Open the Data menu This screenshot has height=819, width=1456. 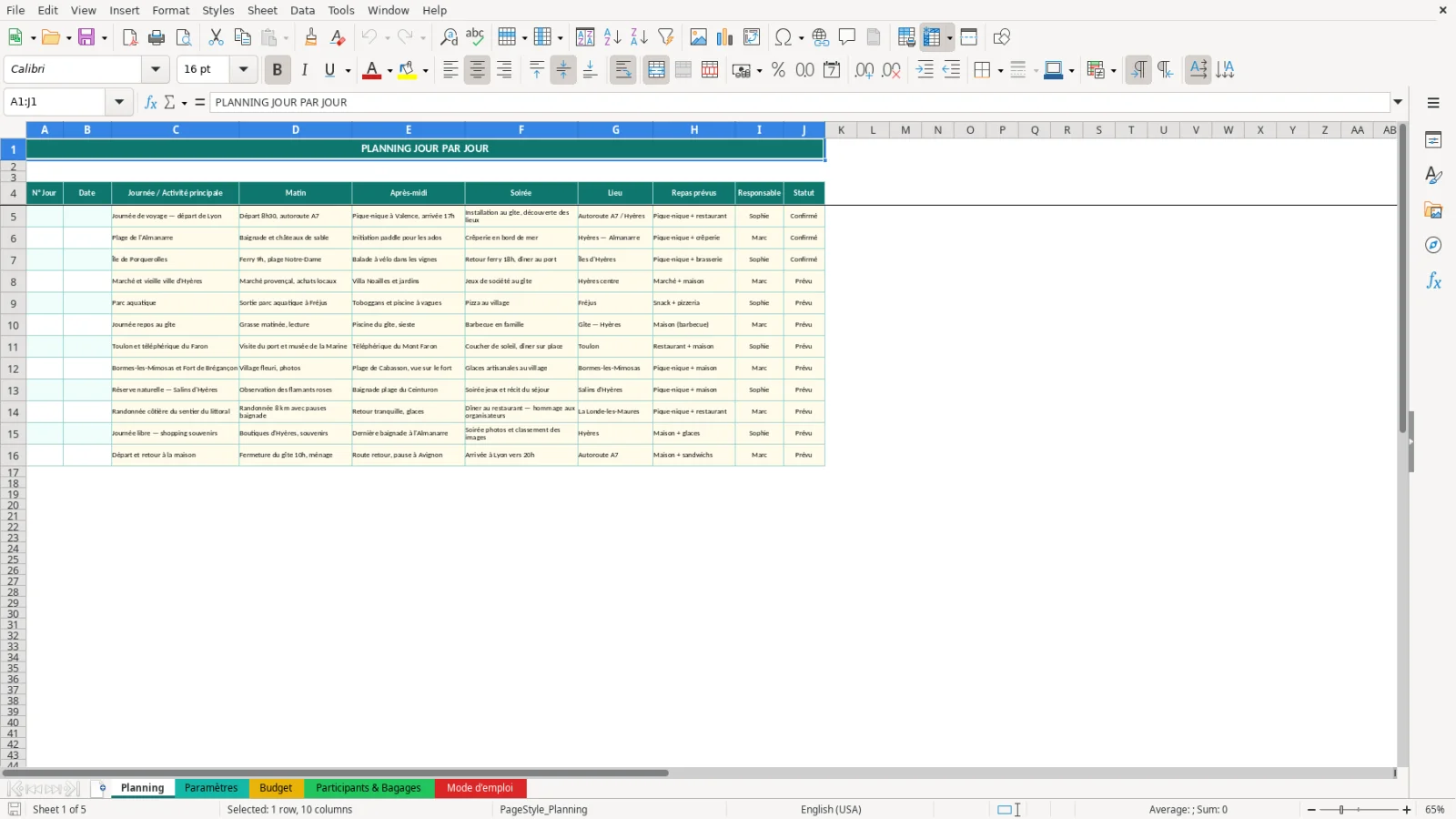(x=302, y=10)
